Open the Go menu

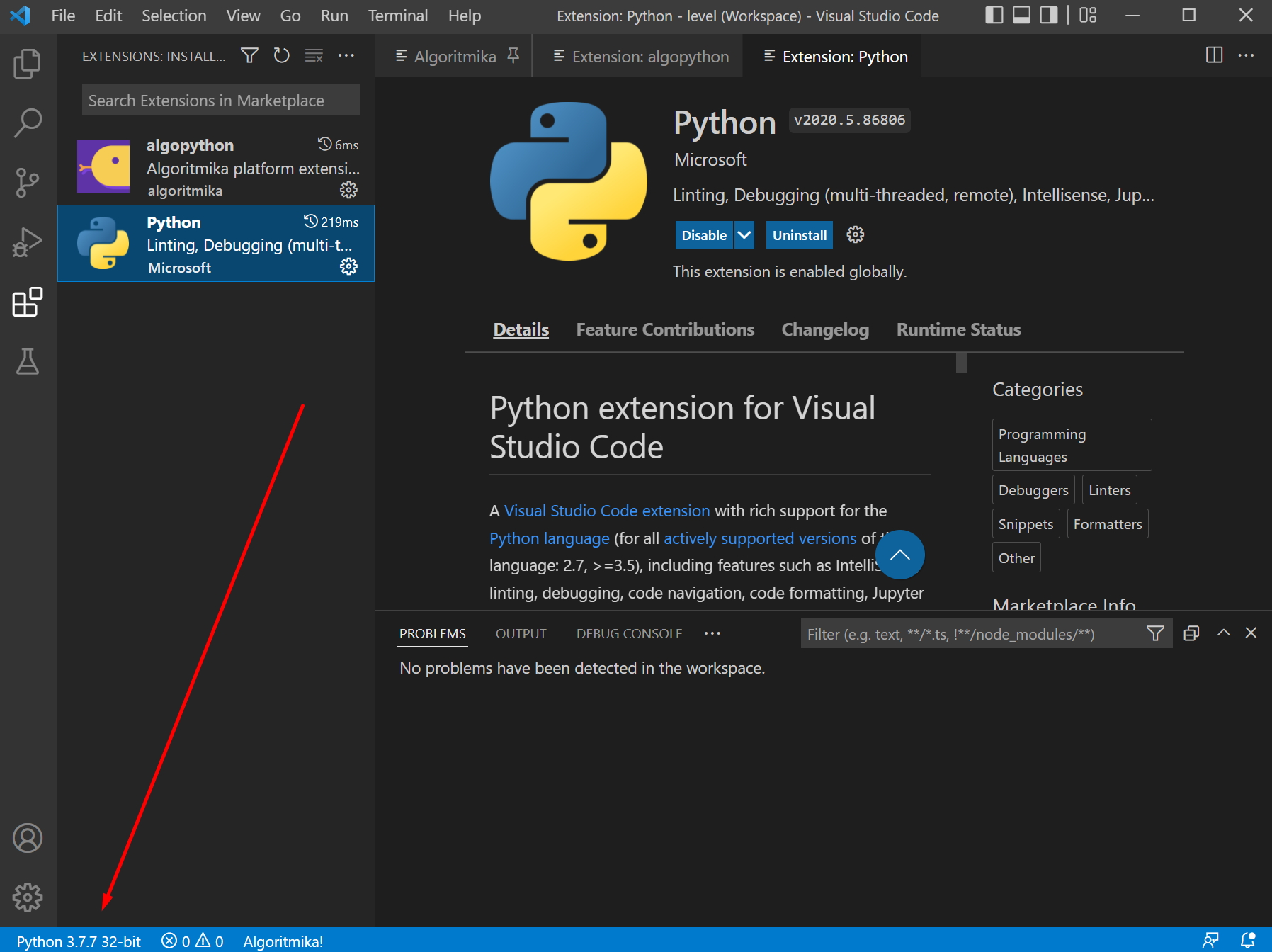click(x=290, y=16)
